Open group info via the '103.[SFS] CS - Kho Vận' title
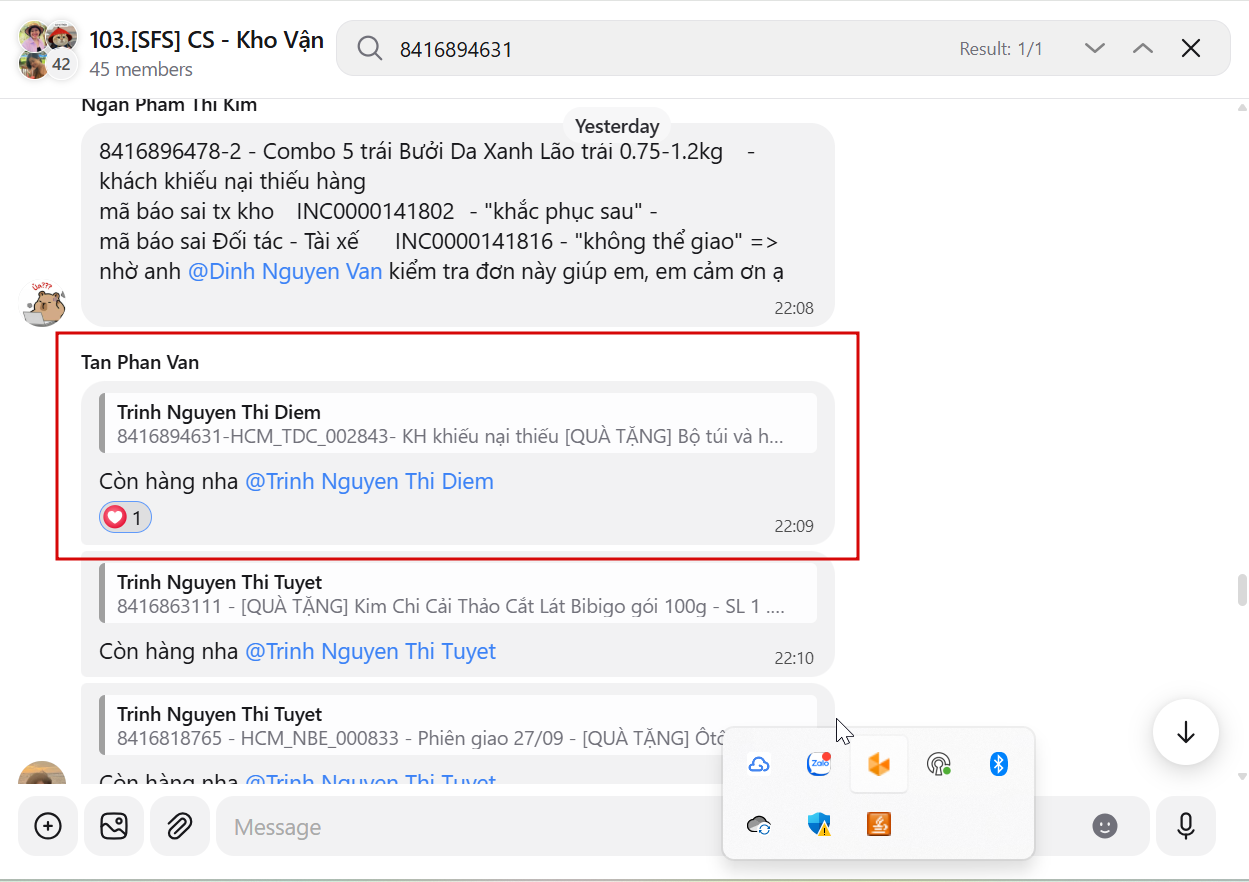The image size is (1249, 882). tap(206, 39)
